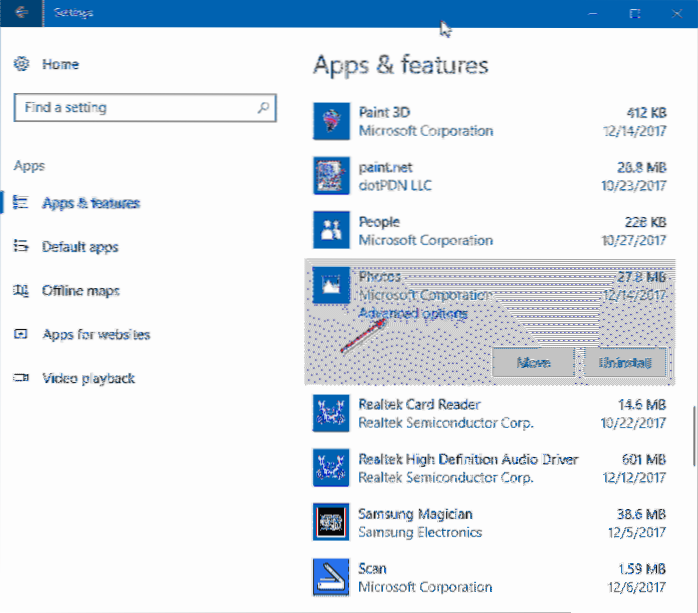The width and height of the screenshot is (698, 613).
Task: Select the Default apps sidebar icon
Action: [20, 246]
